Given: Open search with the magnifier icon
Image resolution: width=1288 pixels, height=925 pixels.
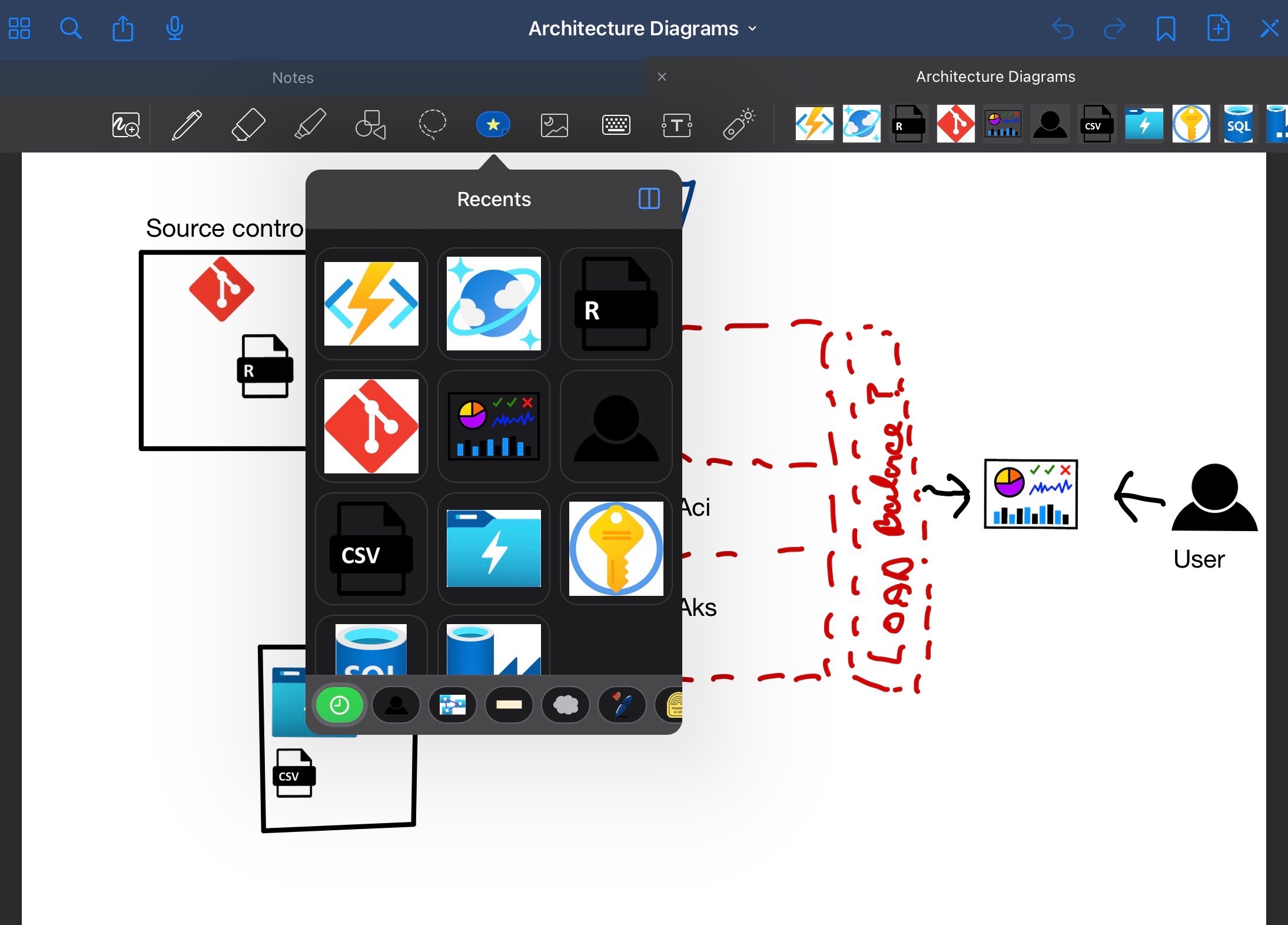Looking at the screenshot, I should point(71,28).
